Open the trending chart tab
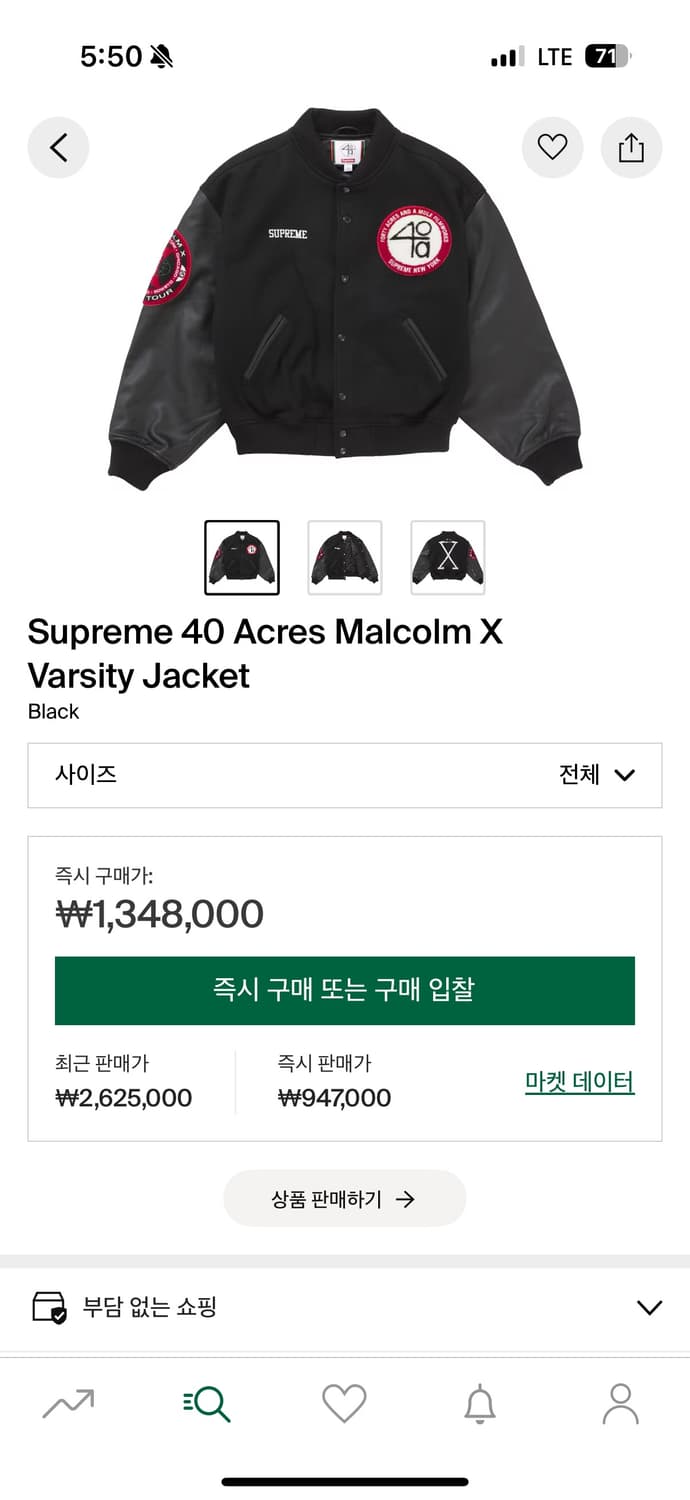 tap(68, 1404)
